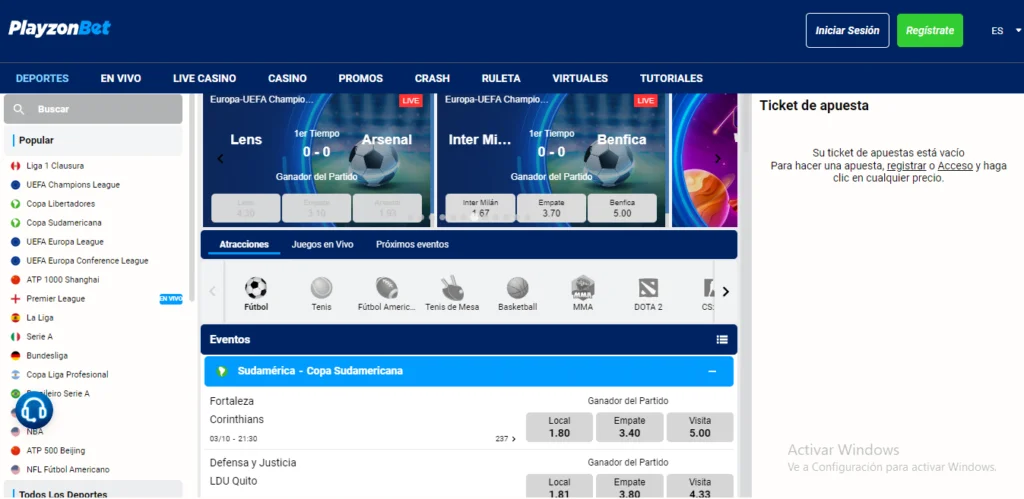The image size is (1024, 499).
Task: Click the Regístrate button
Action: (x=929, y=31)
